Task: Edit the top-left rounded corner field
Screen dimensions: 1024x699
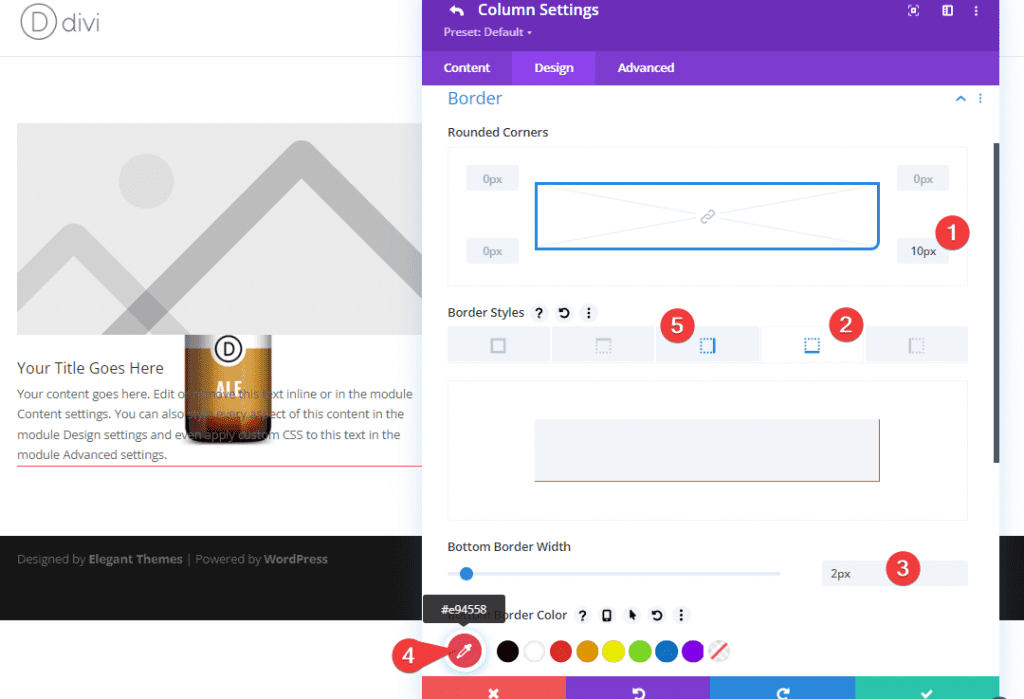Action: tap(492, 178)
